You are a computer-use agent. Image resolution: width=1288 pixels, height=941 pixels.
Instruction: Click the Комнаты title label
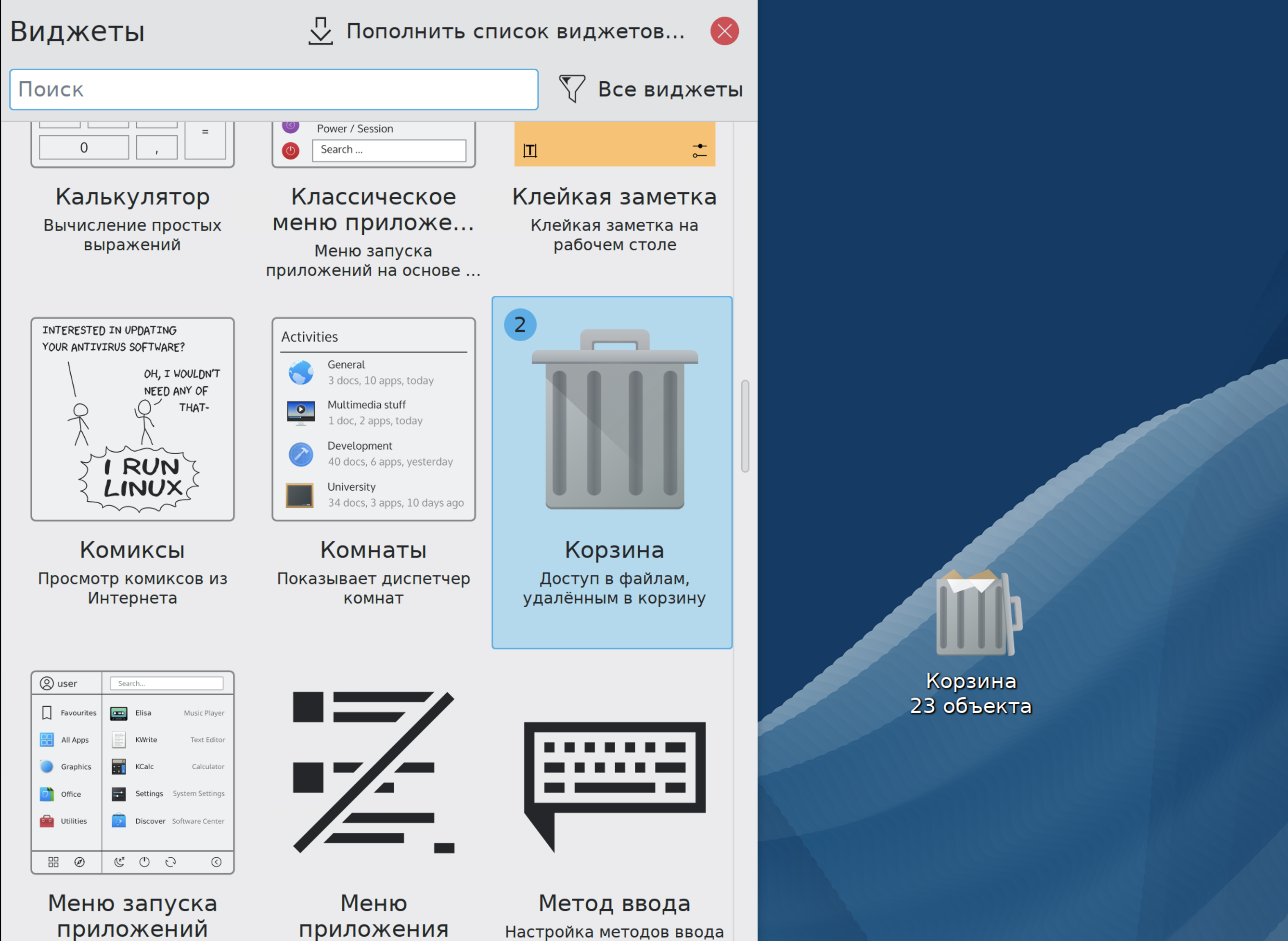tap(374, 550)
